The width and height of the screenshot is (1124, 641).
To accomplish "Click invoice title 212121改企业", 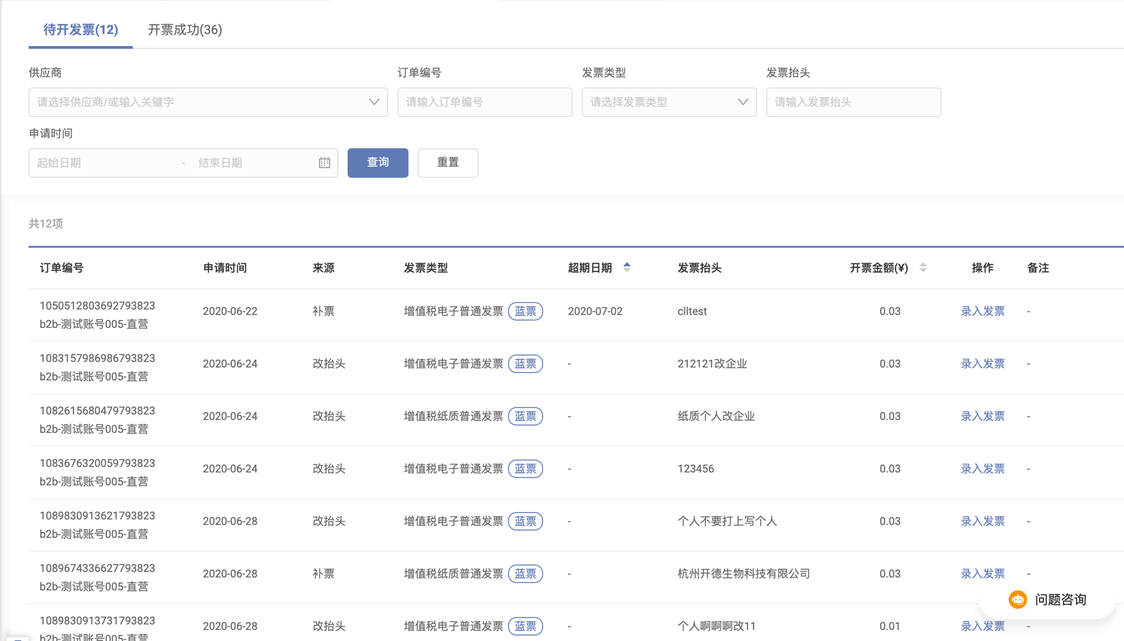I will point(712,364).
